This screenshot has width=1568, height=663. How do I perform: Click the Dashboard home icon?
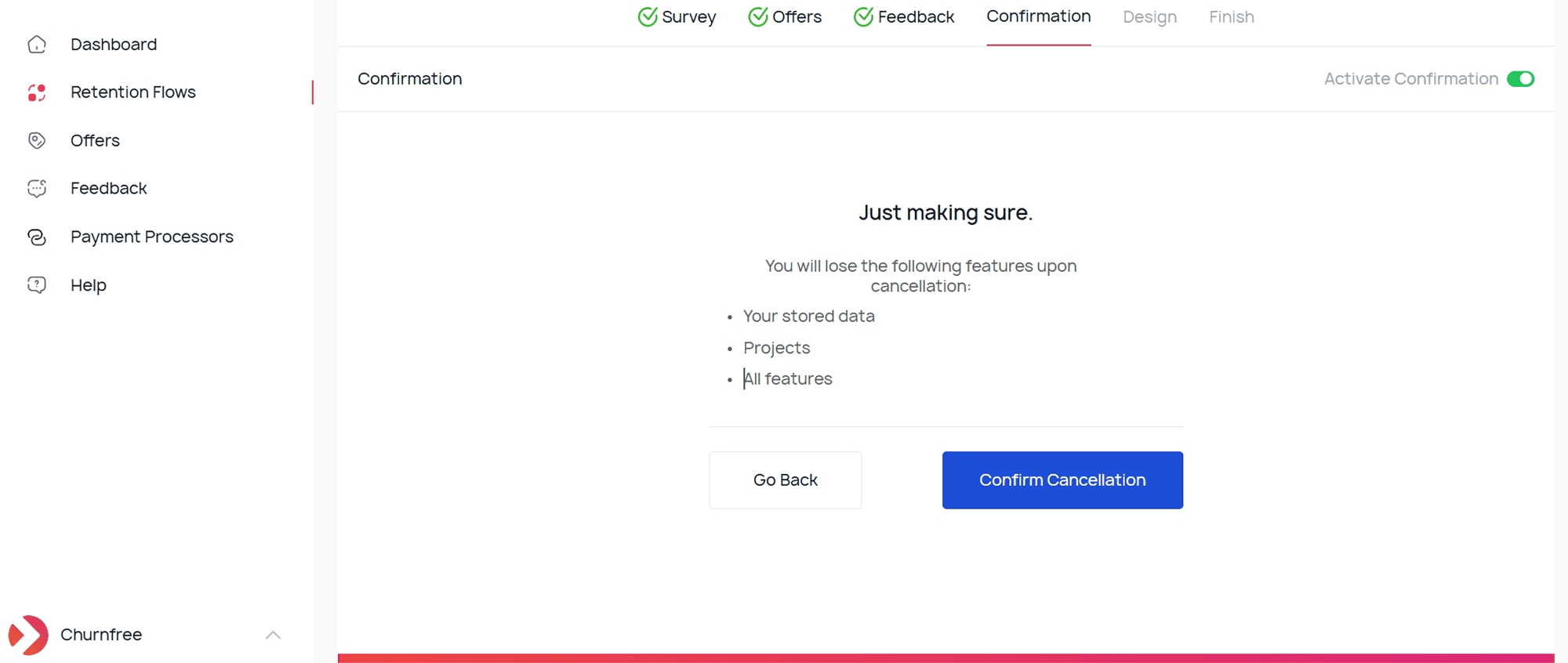[37, 45]
